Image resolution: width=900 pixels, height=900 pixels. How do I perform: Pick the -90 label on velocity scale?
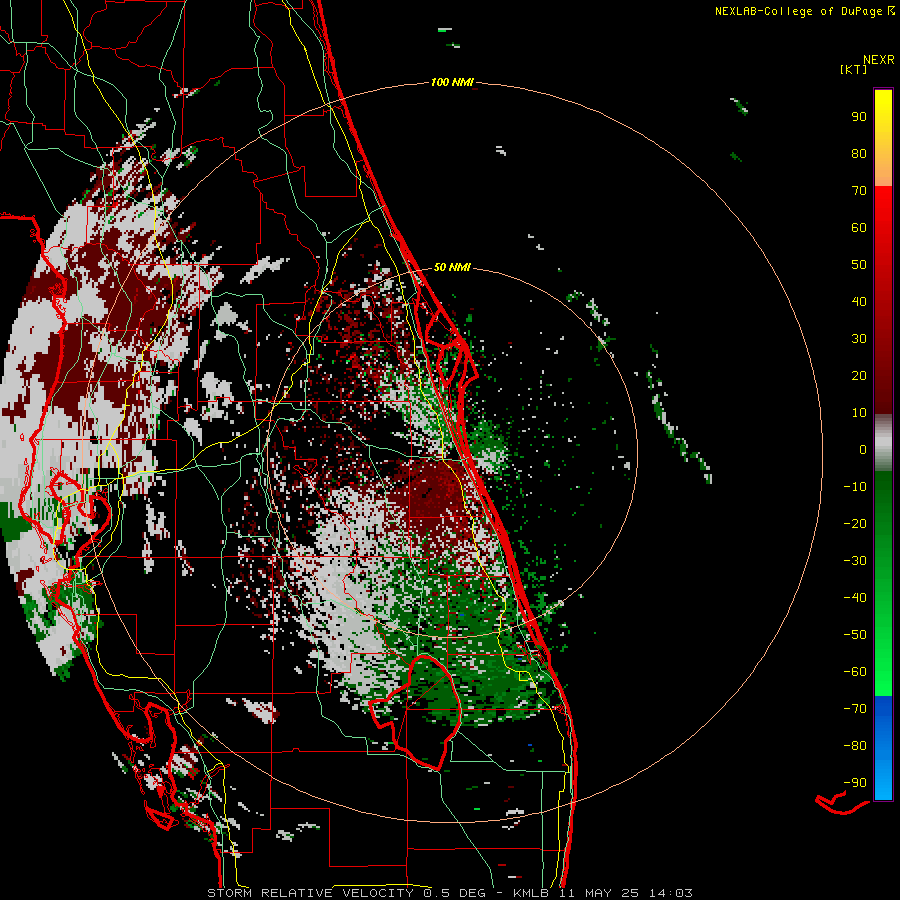[x=855, y=783]
